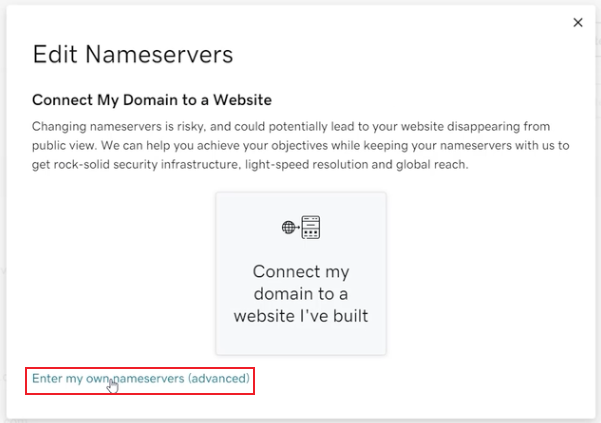The width and height of the screenshot is (601, 423).
Task: Close the Edit Nameservers dialog
Action: tap(578, 23)
